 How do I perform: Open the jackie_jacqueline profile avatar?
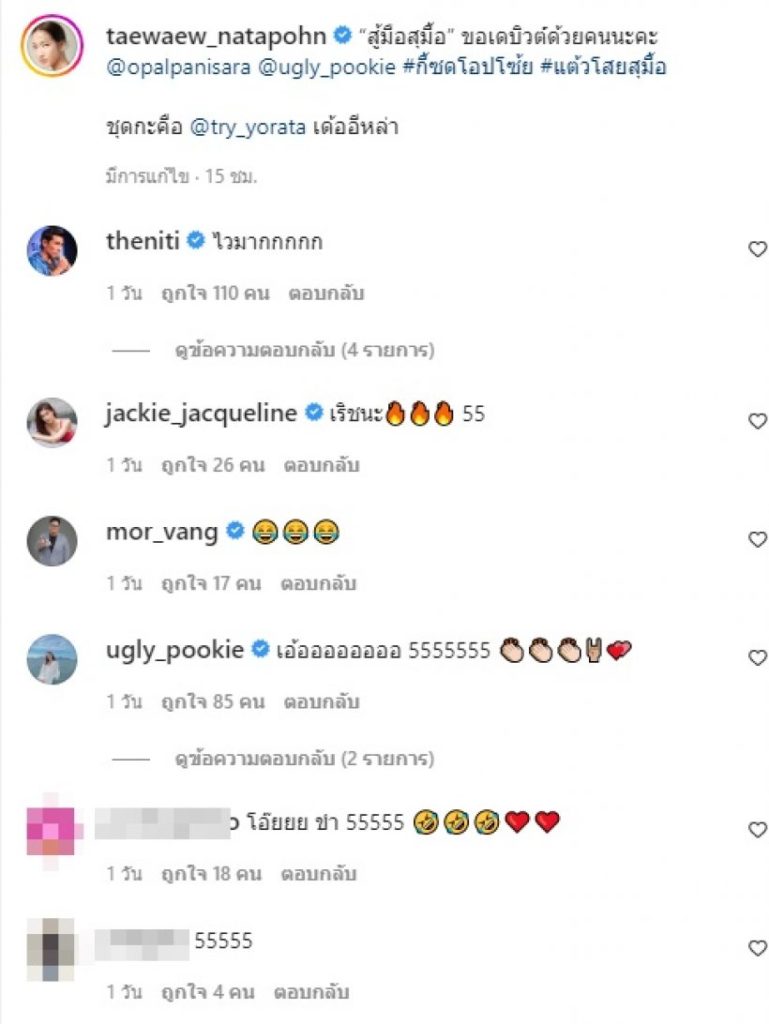[x=52, y=423]
